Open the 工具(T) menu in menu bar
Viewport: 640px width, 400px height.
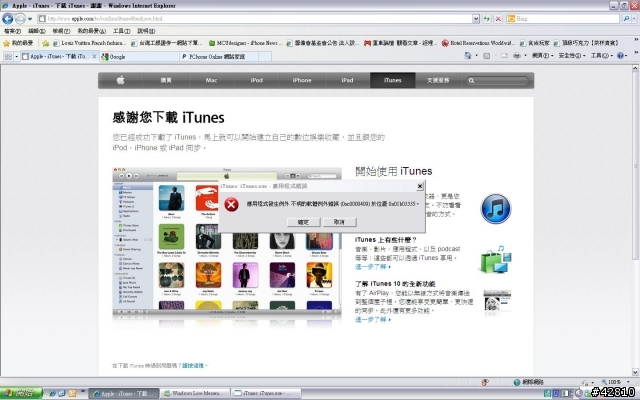click(122, 31)
